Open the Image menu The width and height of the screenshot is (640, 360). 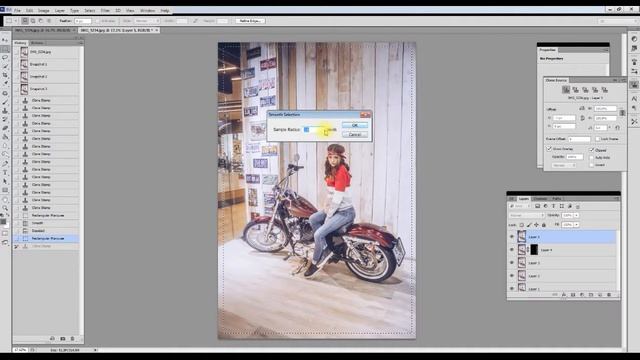click(x=43, y=10)
